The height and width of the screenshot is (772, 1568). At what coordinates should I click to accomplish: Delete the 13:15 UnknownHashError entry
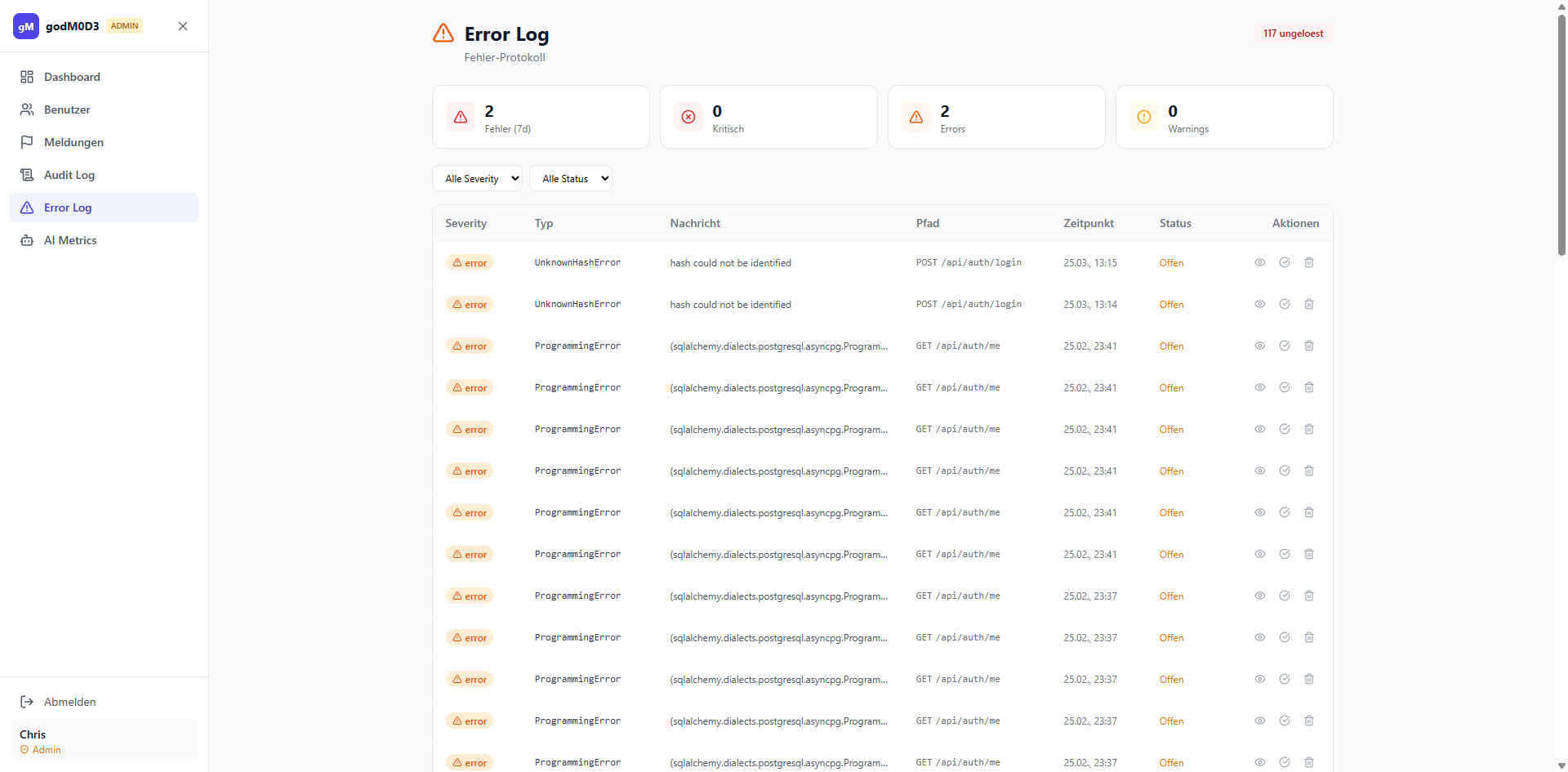tap(1309, 262)
